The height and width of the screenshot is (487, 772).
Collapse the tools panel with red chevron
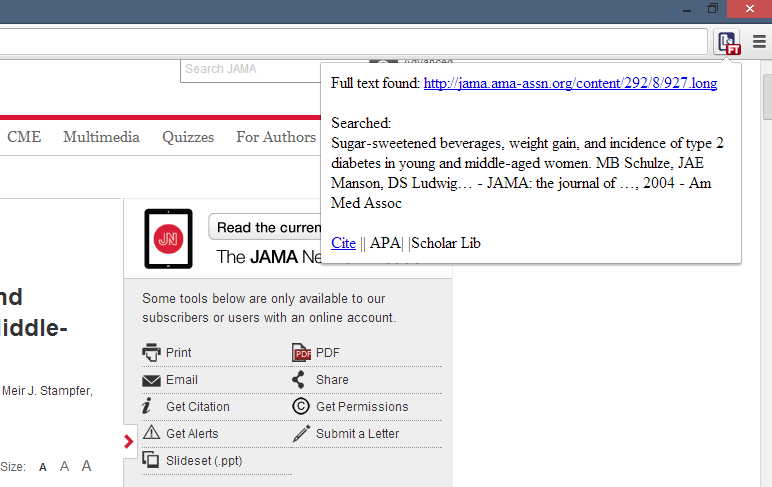click(129, 441)
